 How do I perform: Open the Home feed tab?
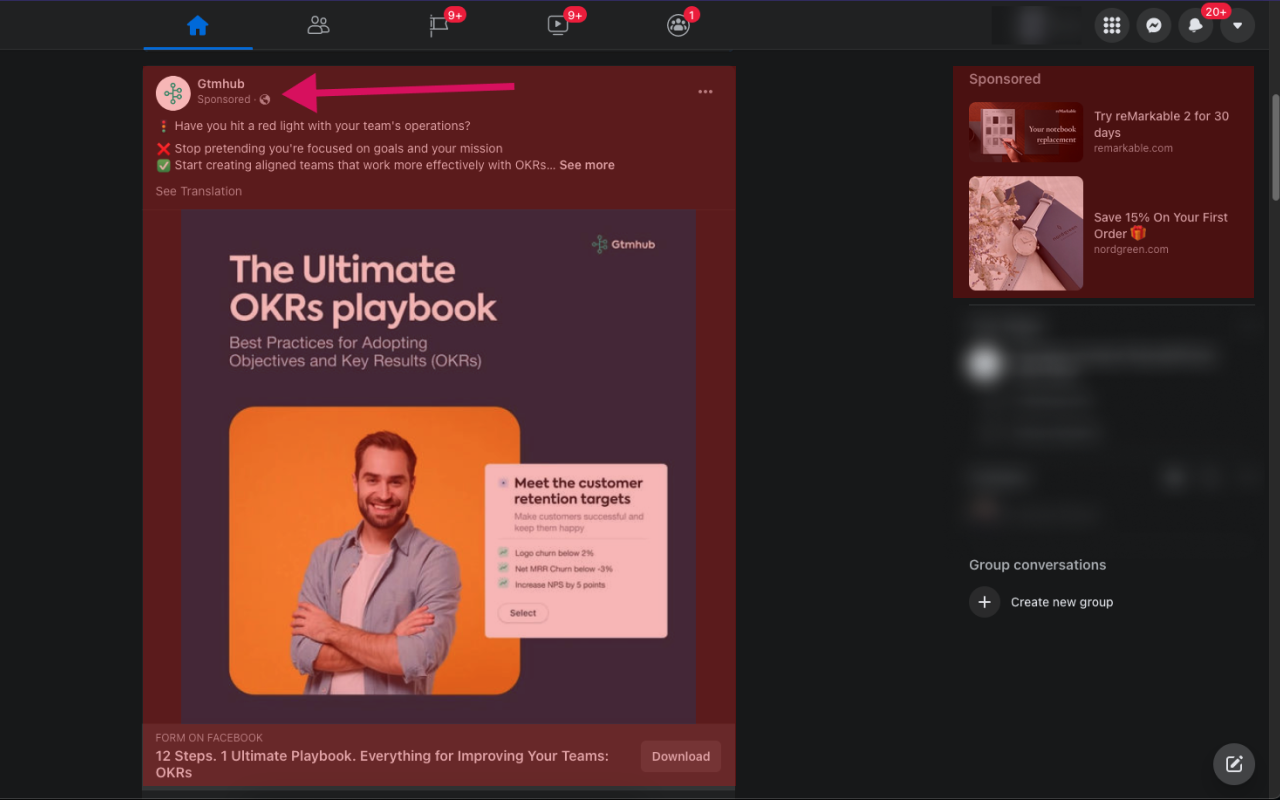tap(198, 25)
